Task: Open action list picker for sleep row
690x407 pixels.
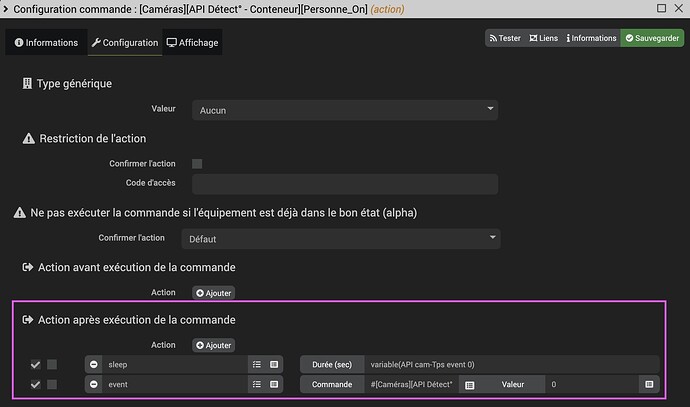Action: coord(257,364)
